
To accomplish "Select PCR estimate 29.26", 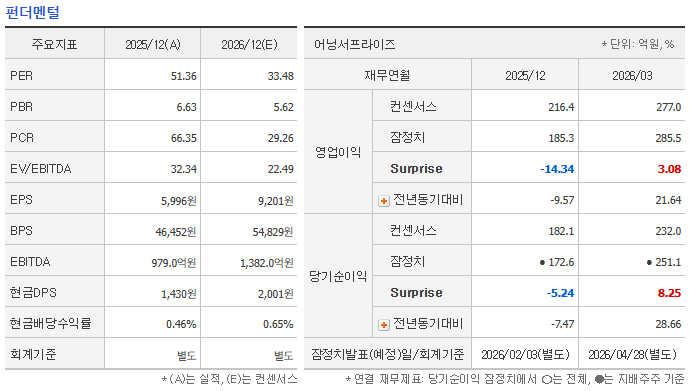I will 280,138.
